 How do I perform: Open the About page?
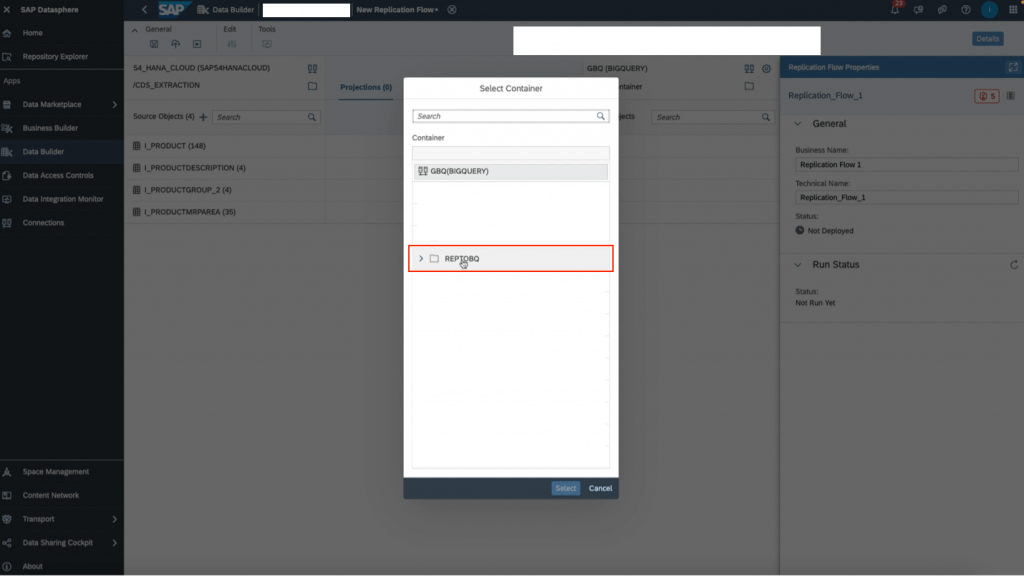(x=32, y=567)
